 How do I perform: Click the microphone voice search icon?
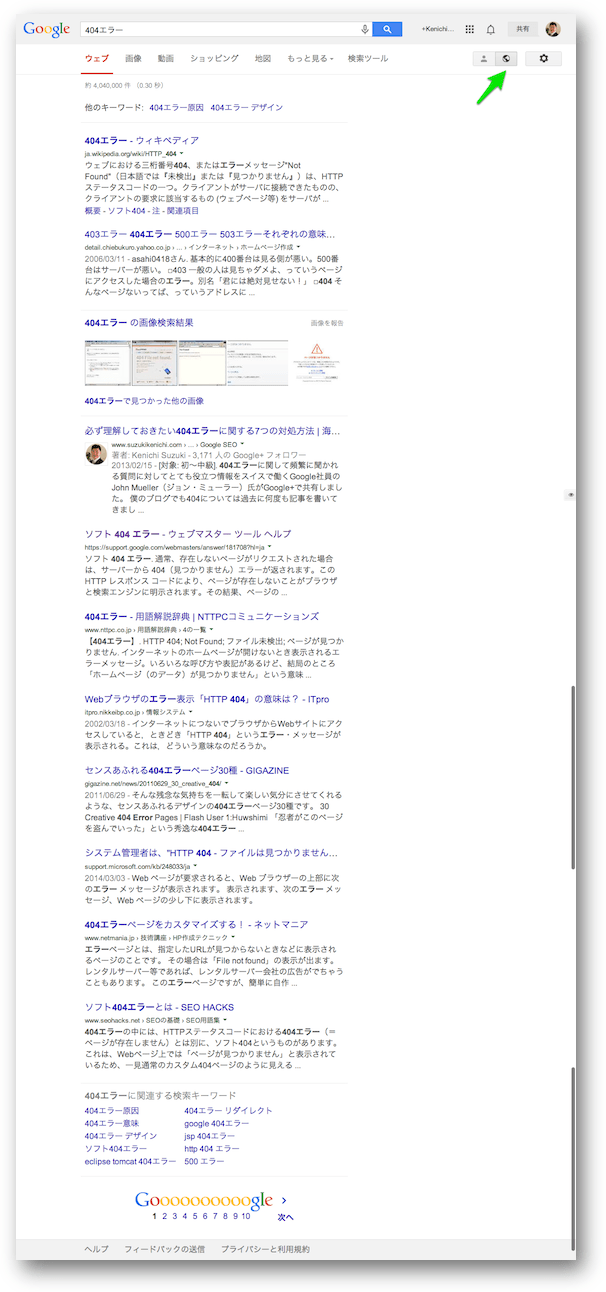tap(365, 30)
